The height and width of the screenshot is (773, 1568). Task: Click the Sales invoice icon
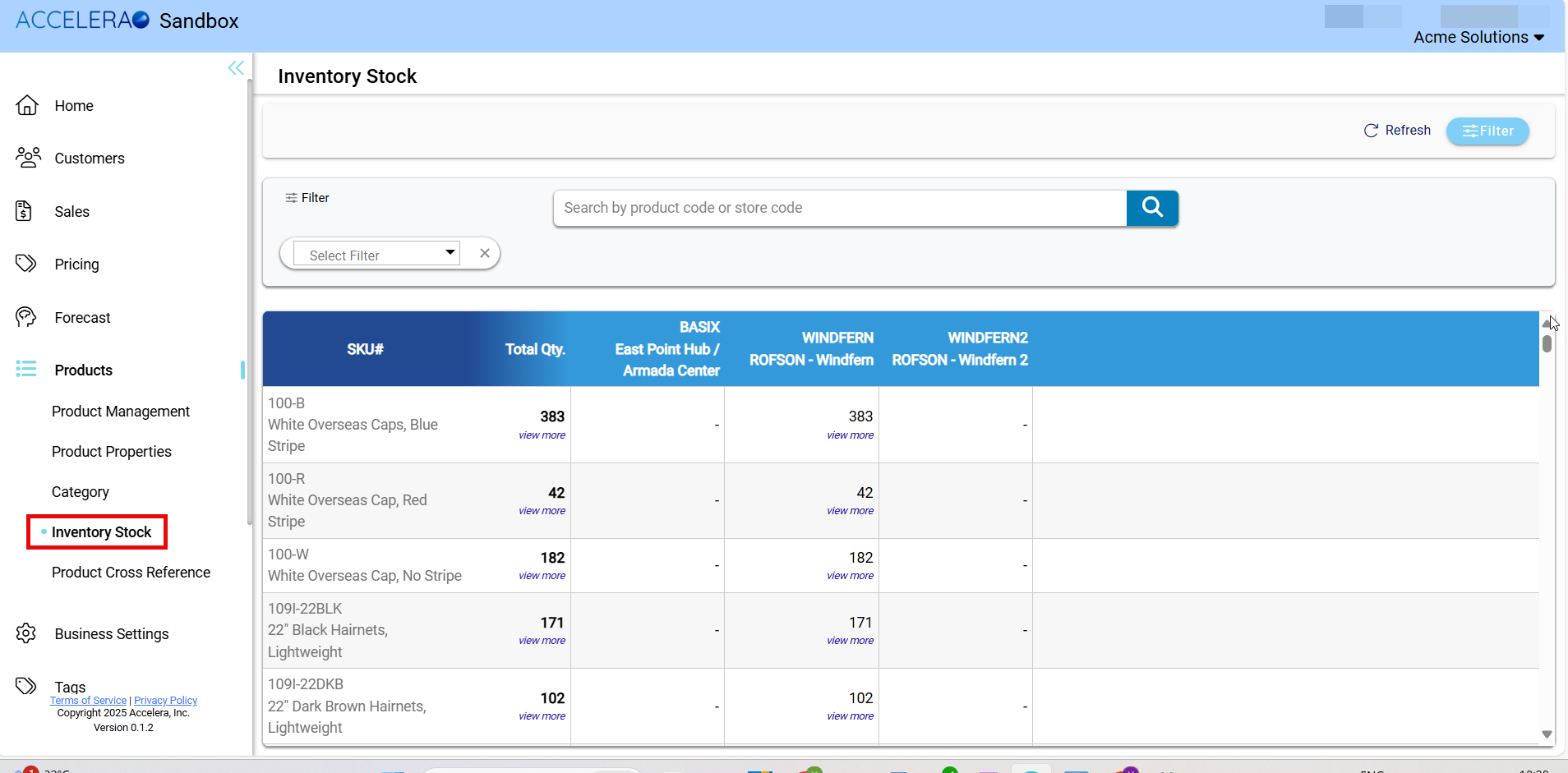coord(25,211)
